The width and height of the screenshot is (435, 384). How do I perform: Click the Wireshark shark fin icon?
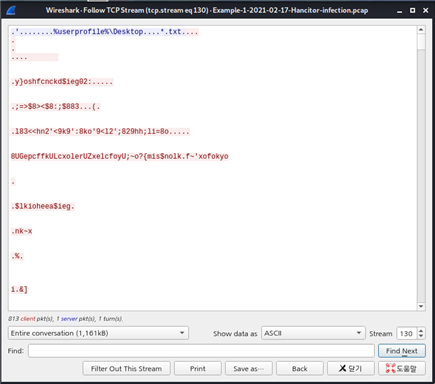pyautogui.click(x=11, y=10)
